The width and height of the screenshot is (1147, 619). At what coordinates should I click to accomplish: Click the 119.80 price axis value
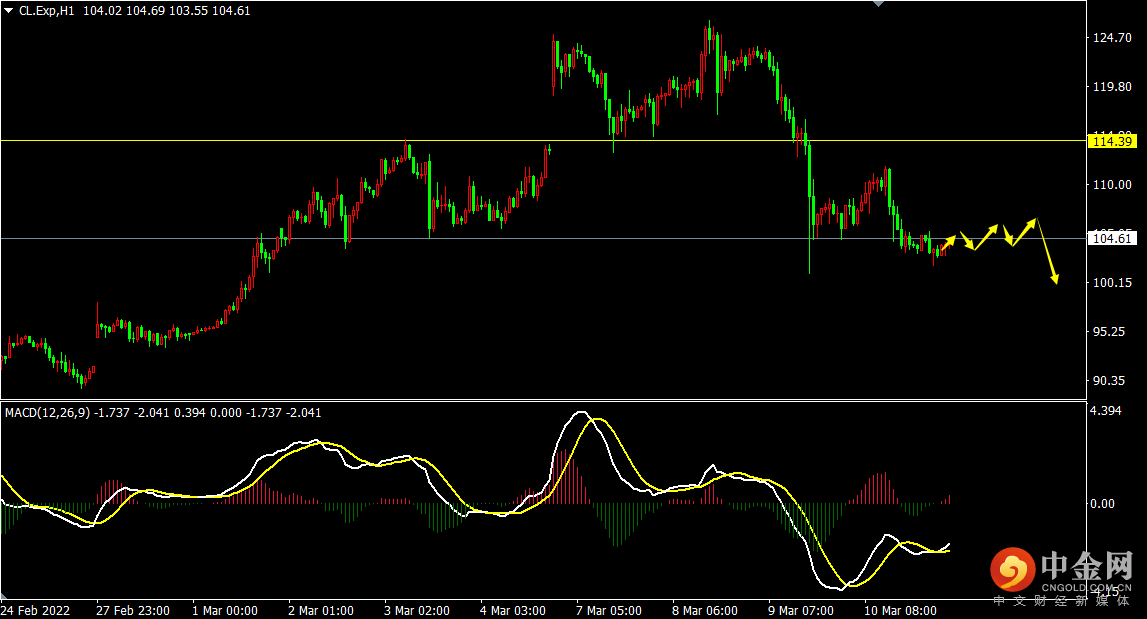(1112, 87)
